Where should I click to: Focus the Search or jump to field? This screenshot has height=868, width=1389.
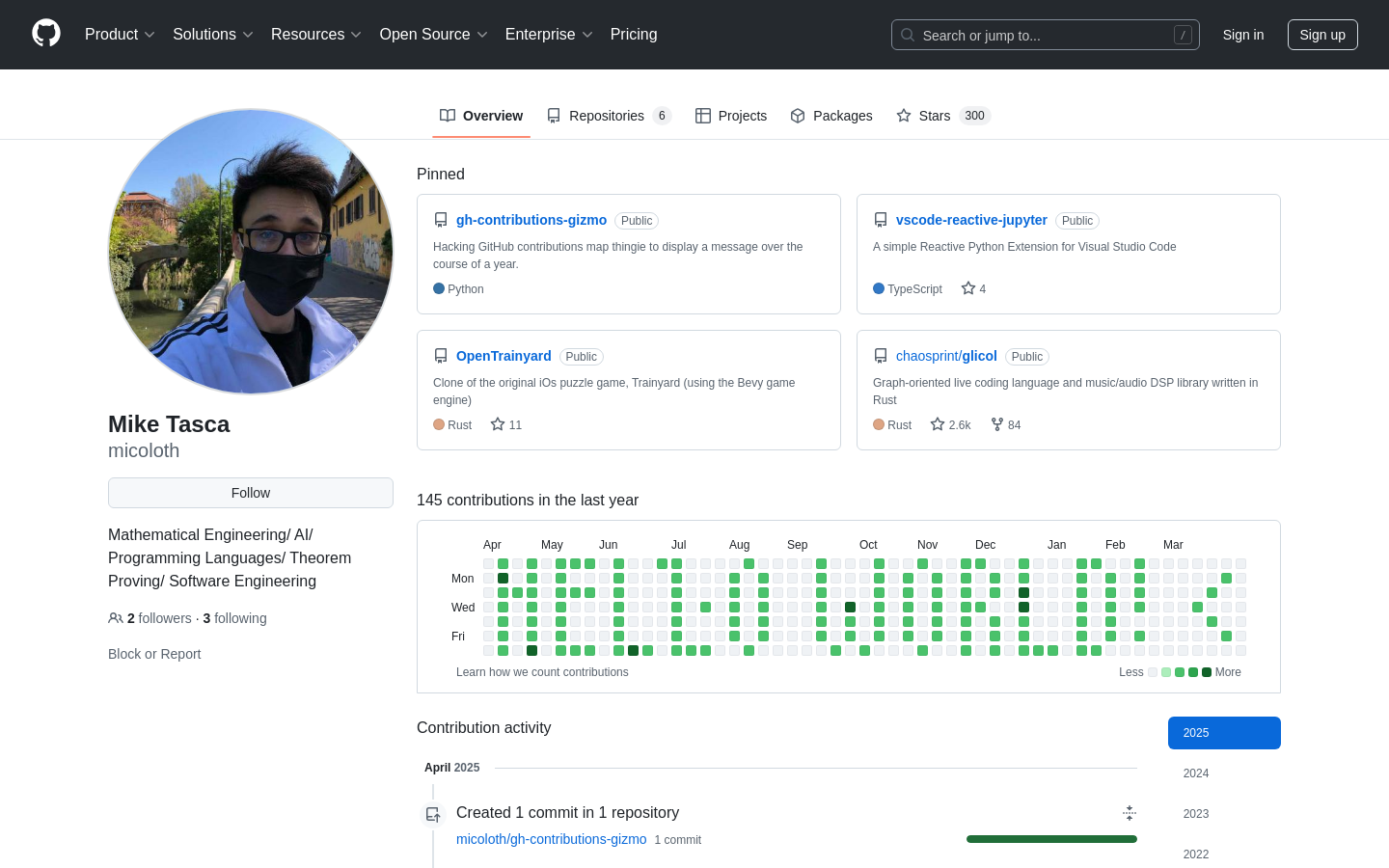[1046, 35]
